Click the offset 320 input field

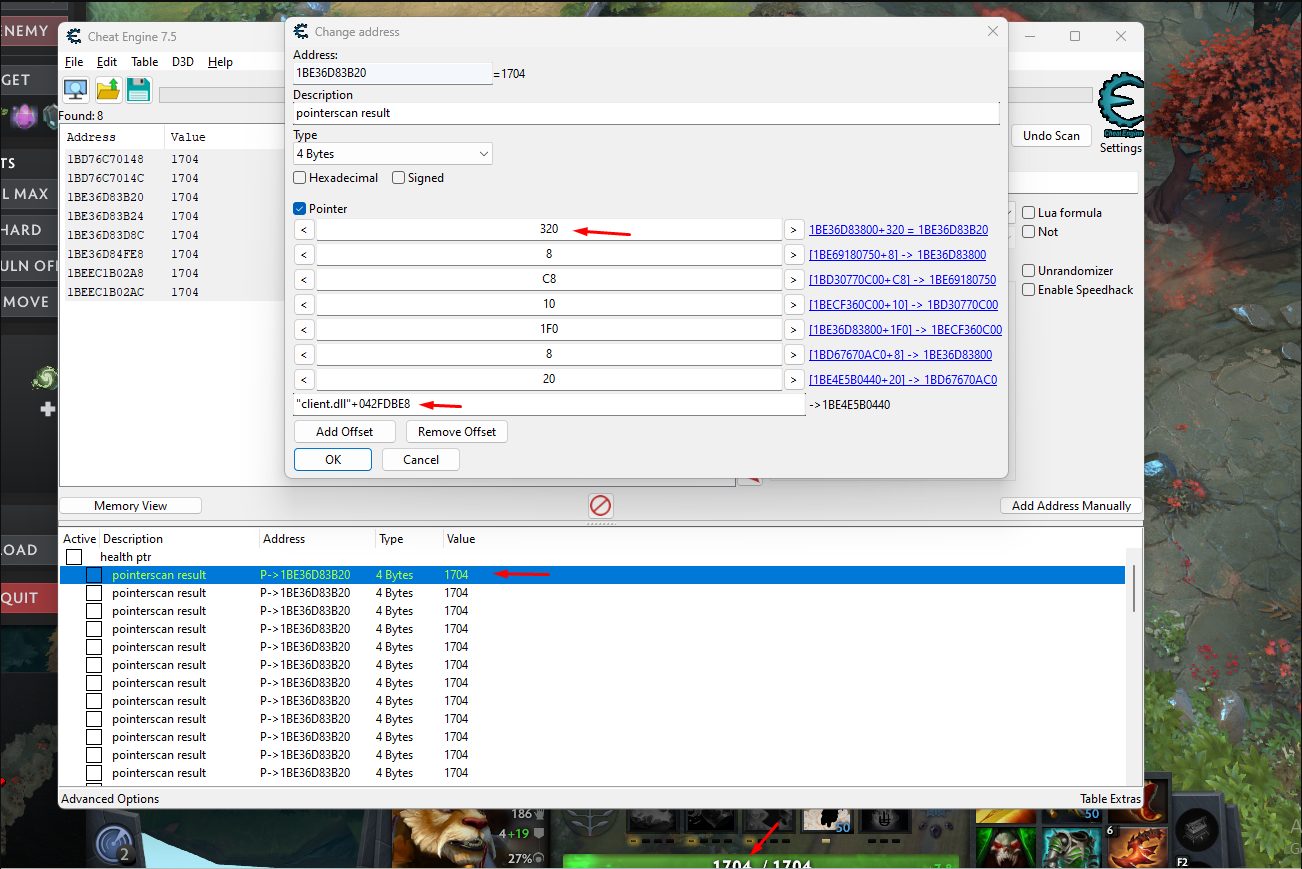[x=549, y=229]
